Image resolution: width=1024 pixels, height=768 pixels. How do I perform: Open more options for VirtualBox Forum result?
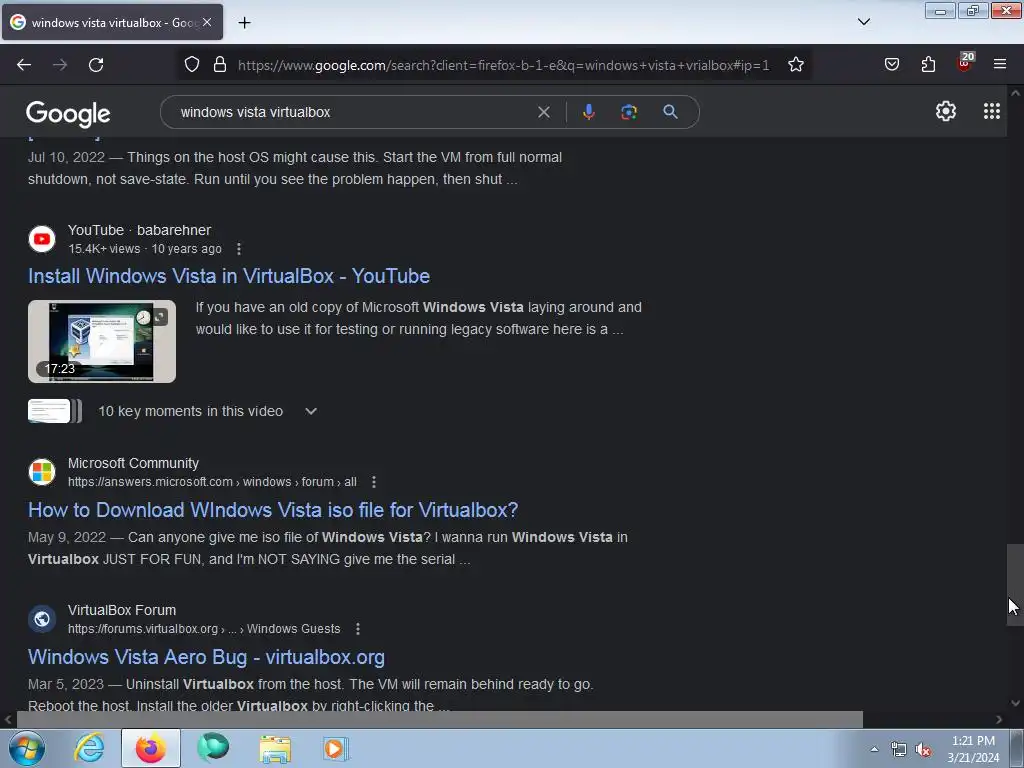coord(357,629)
